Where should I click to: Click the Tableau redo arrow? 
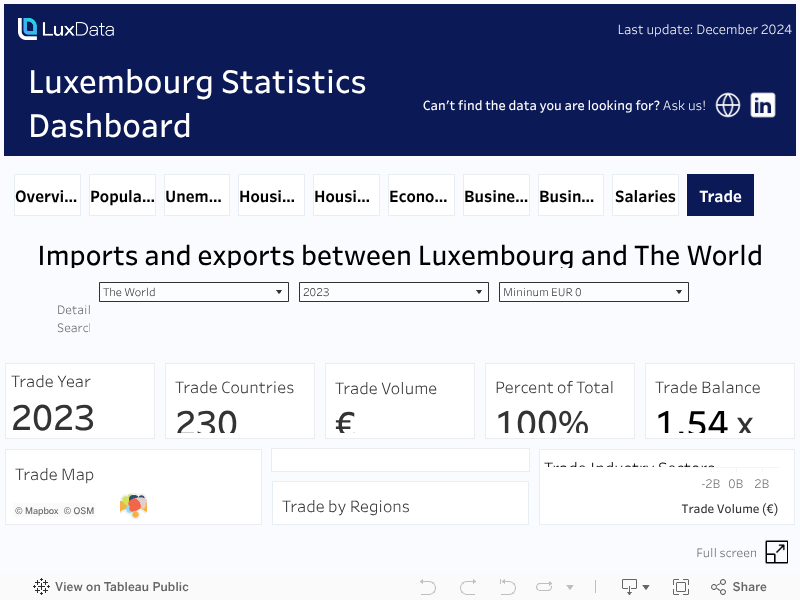click(x=468, y=587)
